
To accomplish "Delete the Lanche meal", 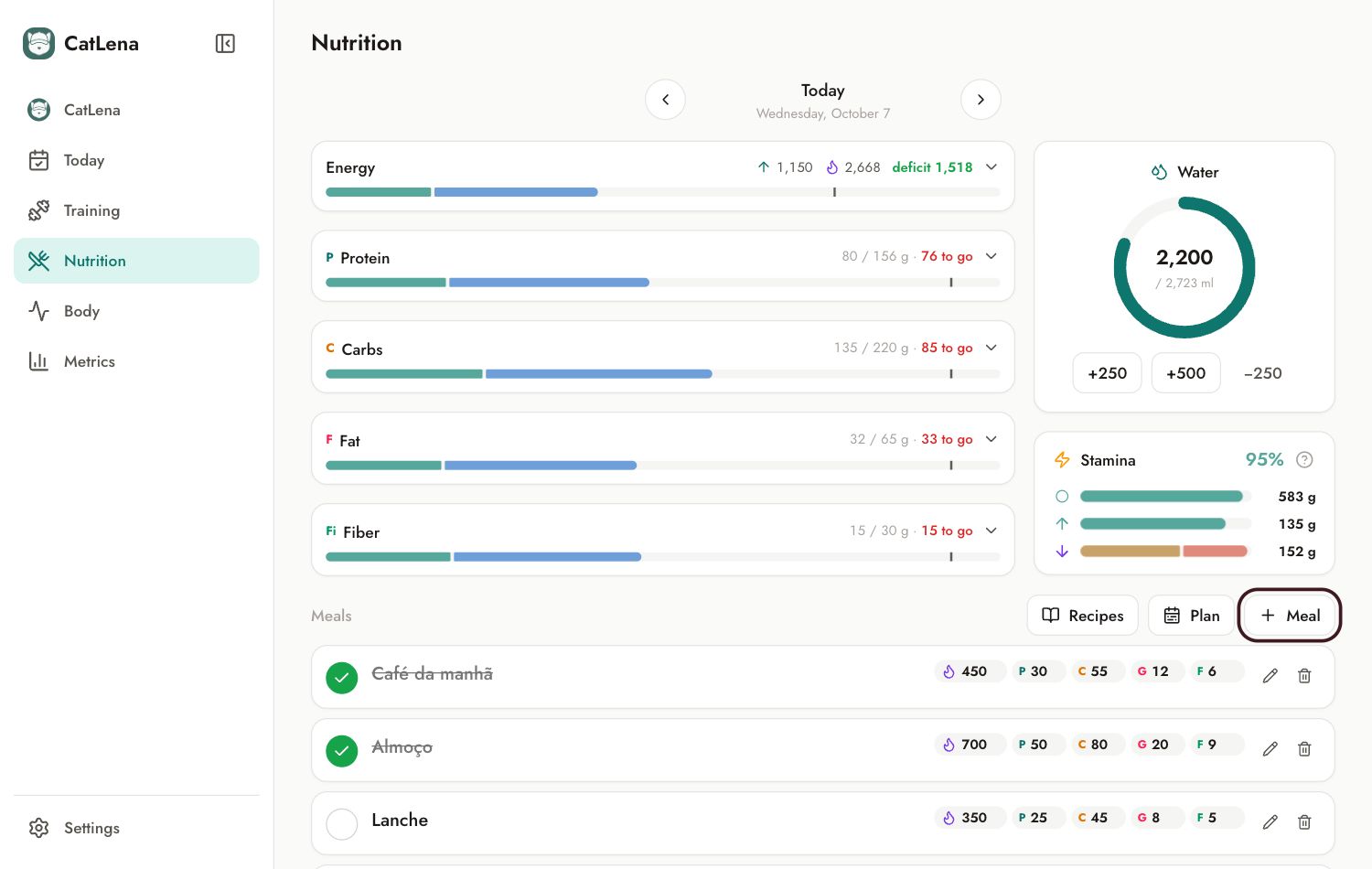I will pyautogui.click(x=1304, y=822).
